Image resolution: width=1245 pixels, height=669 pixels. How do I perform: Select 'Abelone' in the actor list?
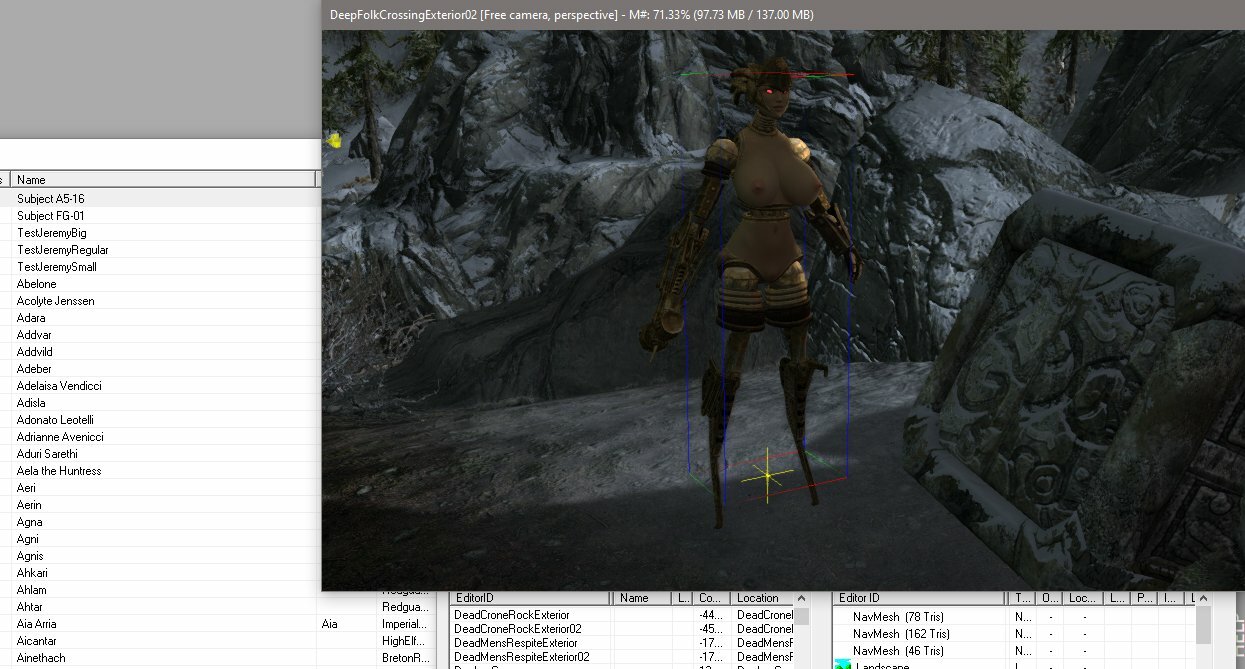tap(37, 284)
